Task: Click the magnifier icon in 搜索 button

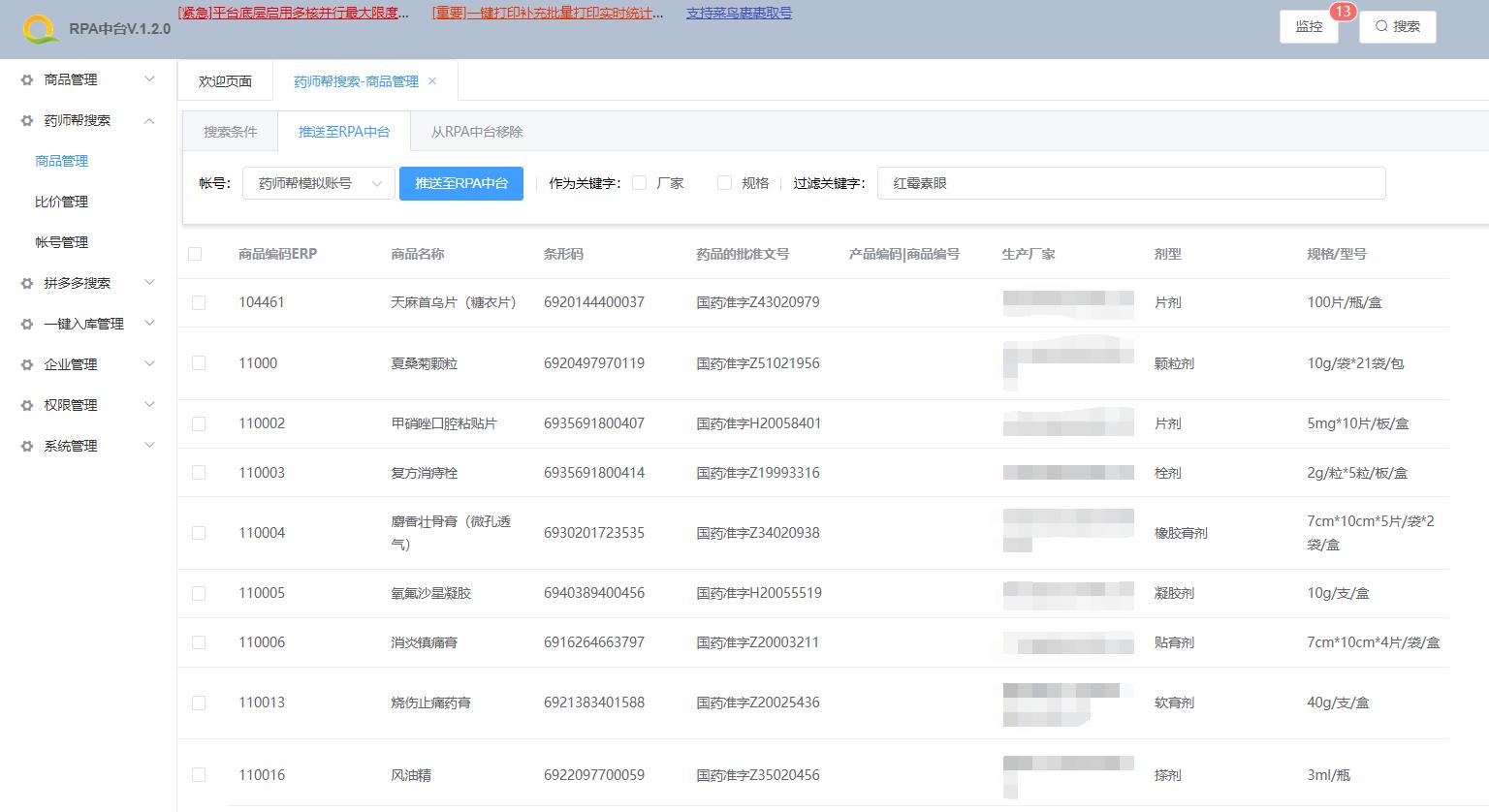Action: click(1380, 27)
